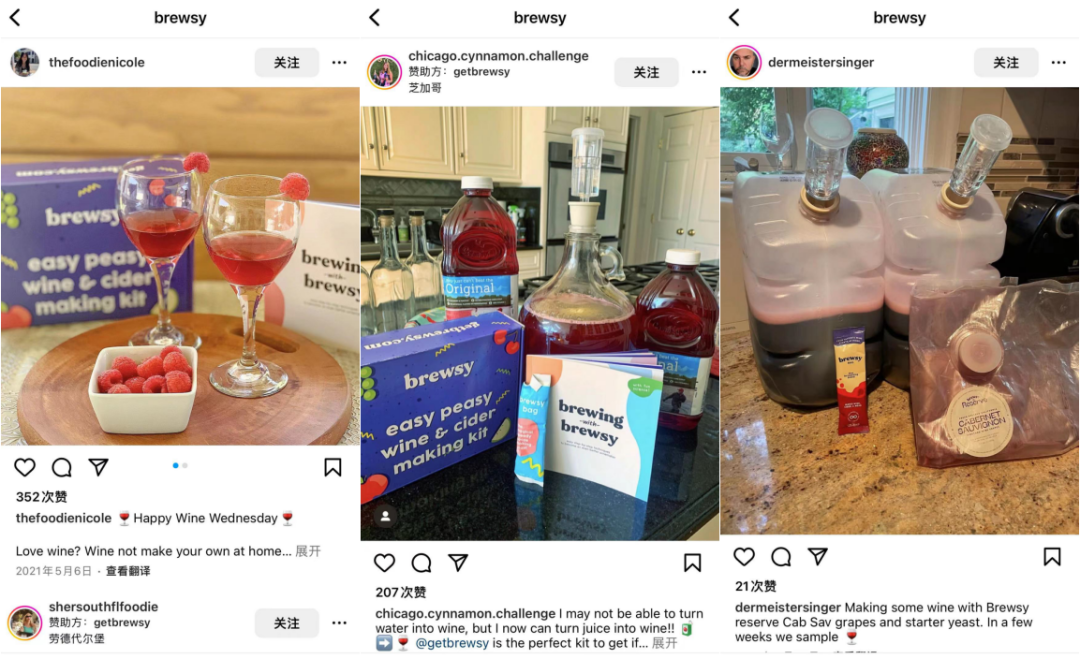Save chicago.cynnamon.challenge post with bookmark icon
The height and width of the screenshot is (659, 1080).
[692, 563]
